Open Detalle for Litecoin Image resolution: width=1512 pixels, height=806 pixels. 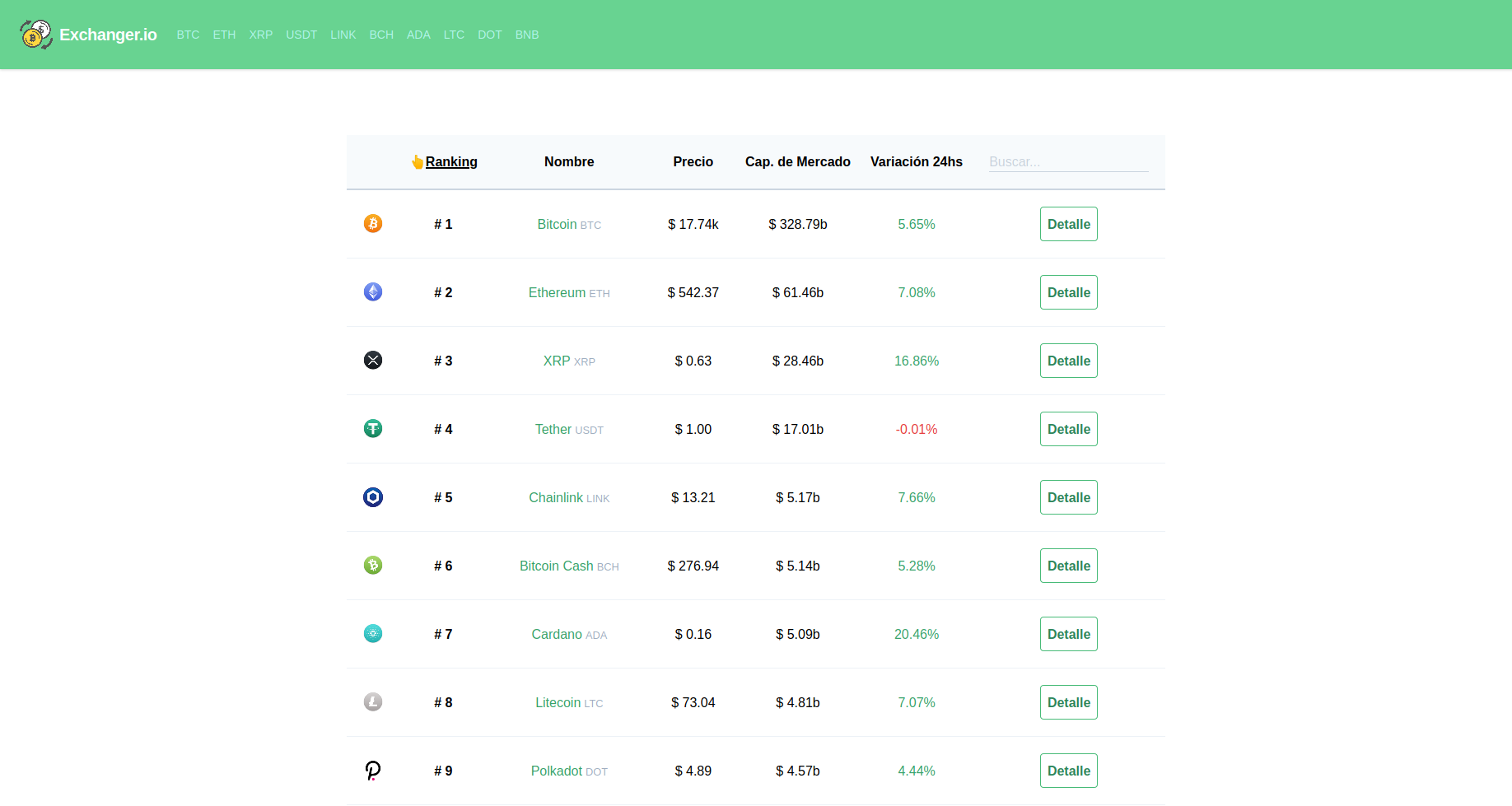point(1069,702)
